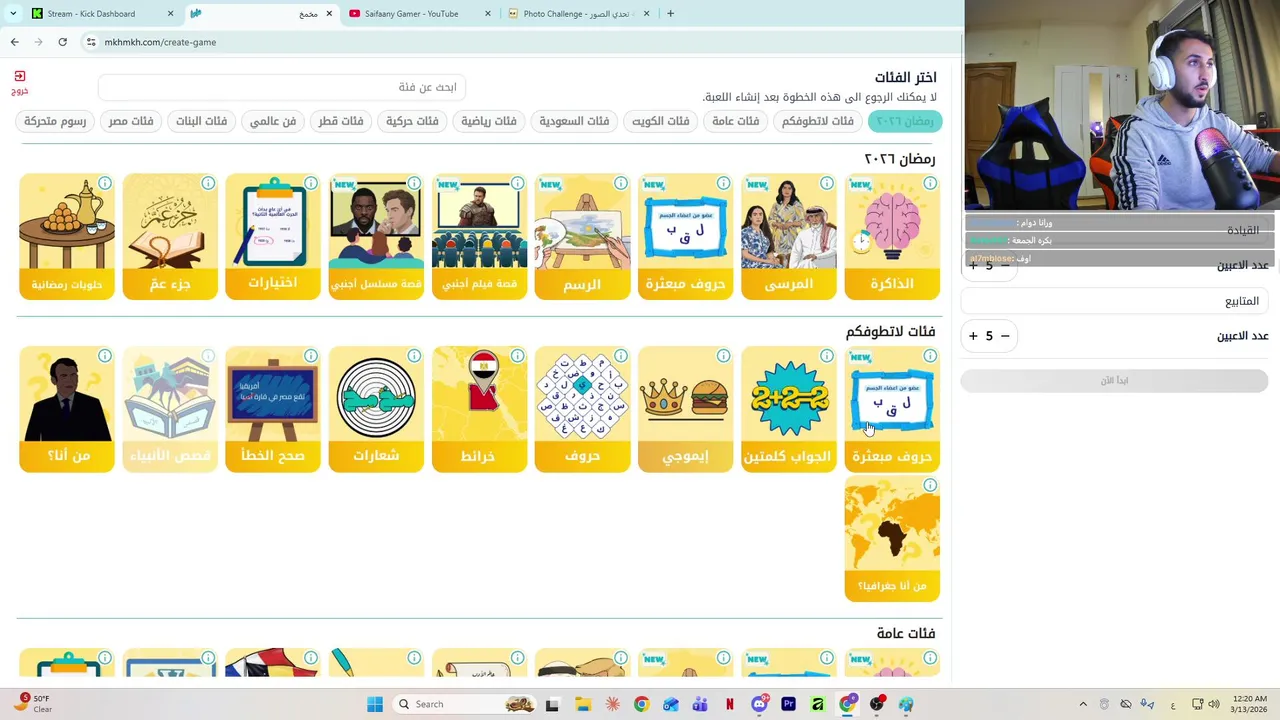Pick قصة مسلسل أجنبي category card
The image size is (1280, 720).
click(376, 238)
